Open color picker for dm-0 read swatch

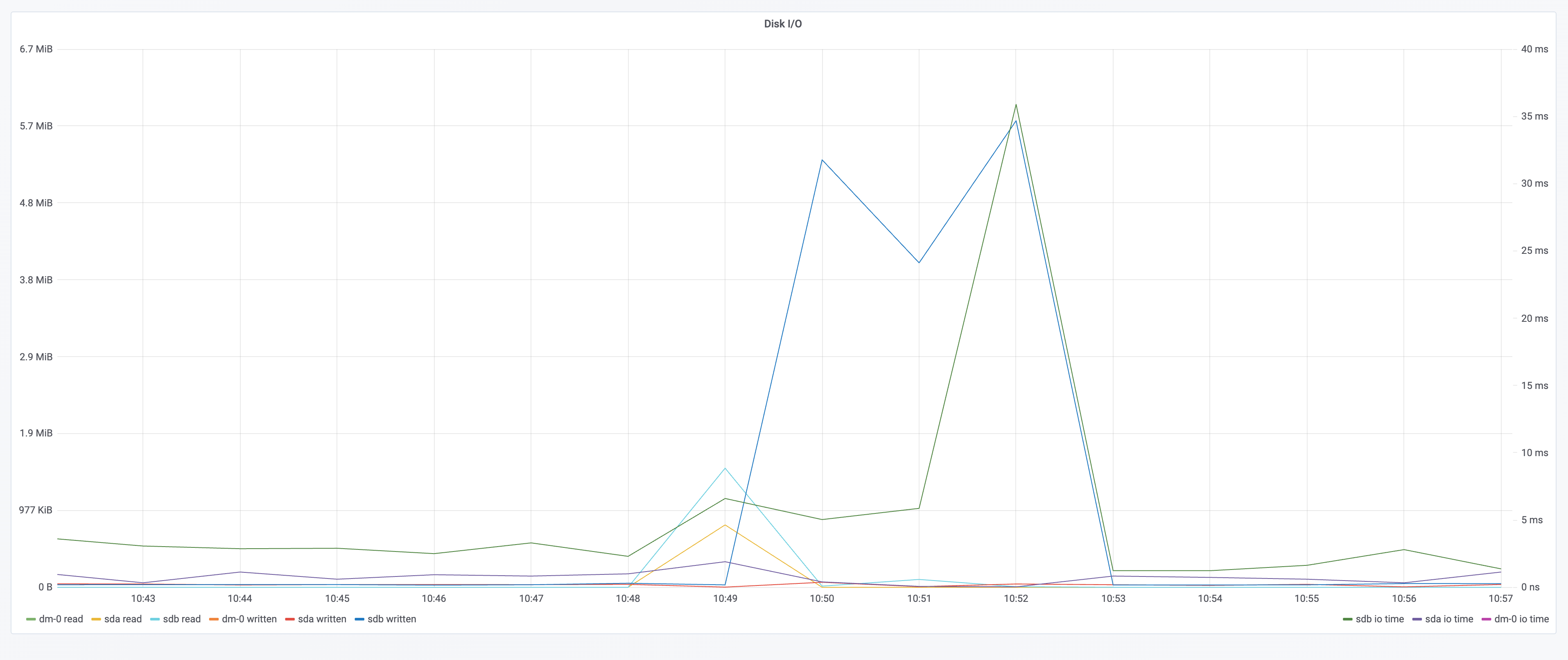pyautogui.click(x=30, y=619)
